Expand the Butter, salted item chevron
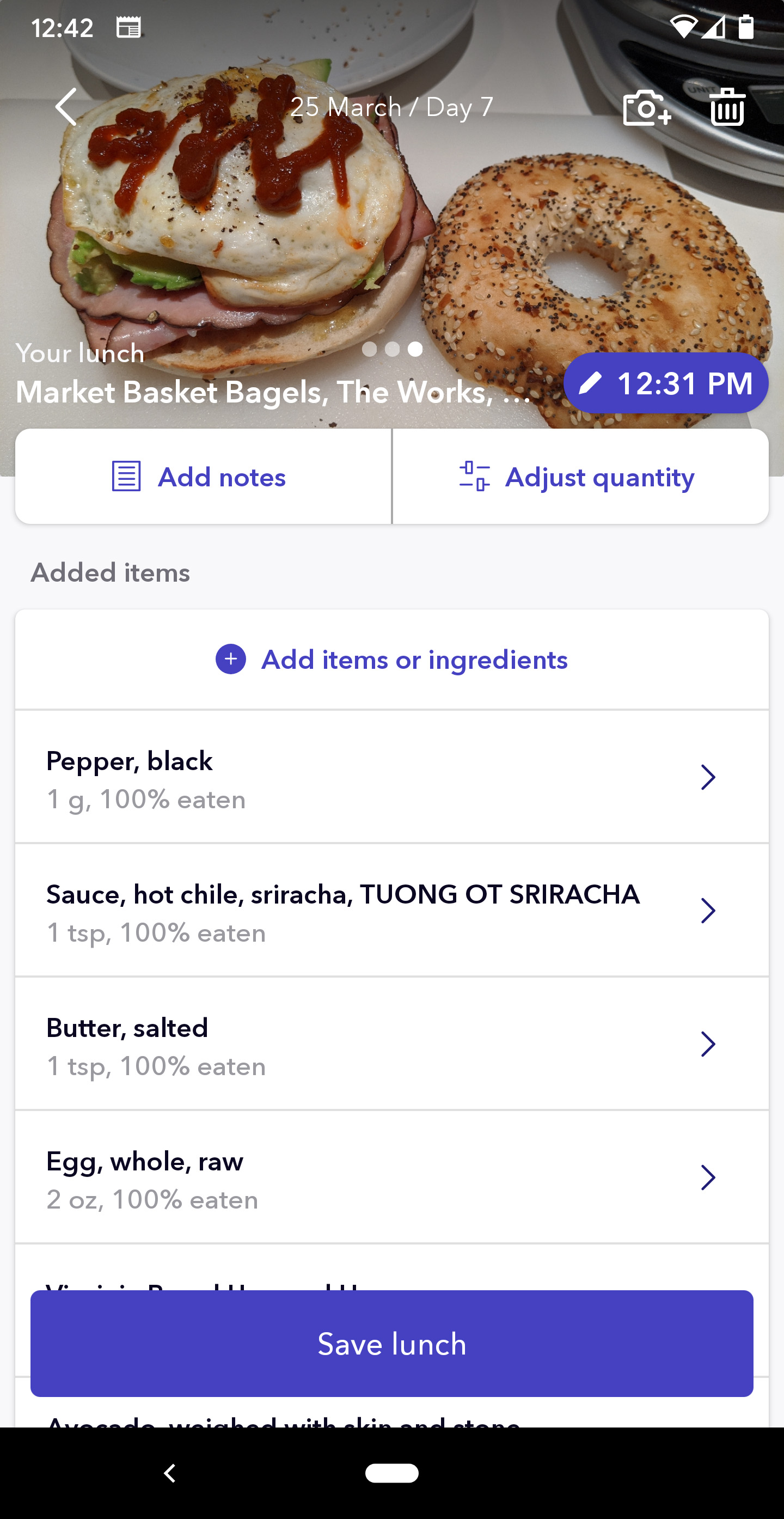784x1519 pixels. pos(707,1044)
